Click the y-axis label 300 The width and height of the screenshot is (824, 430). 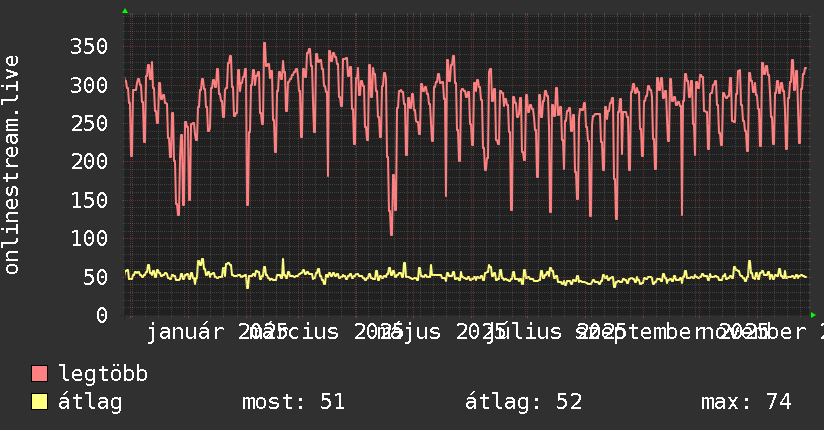click(89, 85)
